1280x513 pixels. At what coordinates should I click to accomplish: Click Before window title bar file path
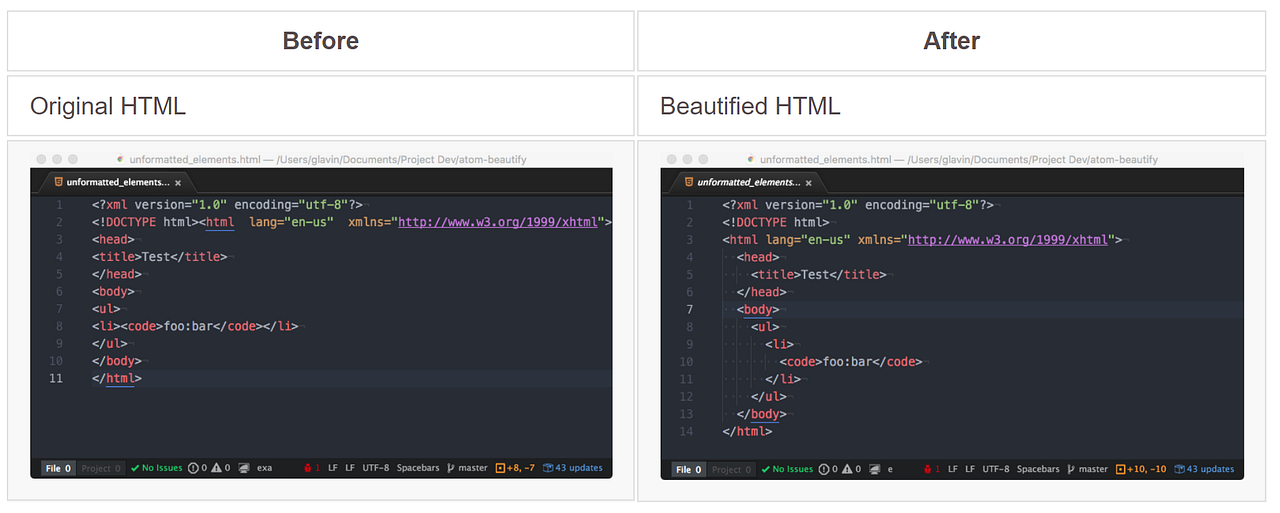click(328, 159)
